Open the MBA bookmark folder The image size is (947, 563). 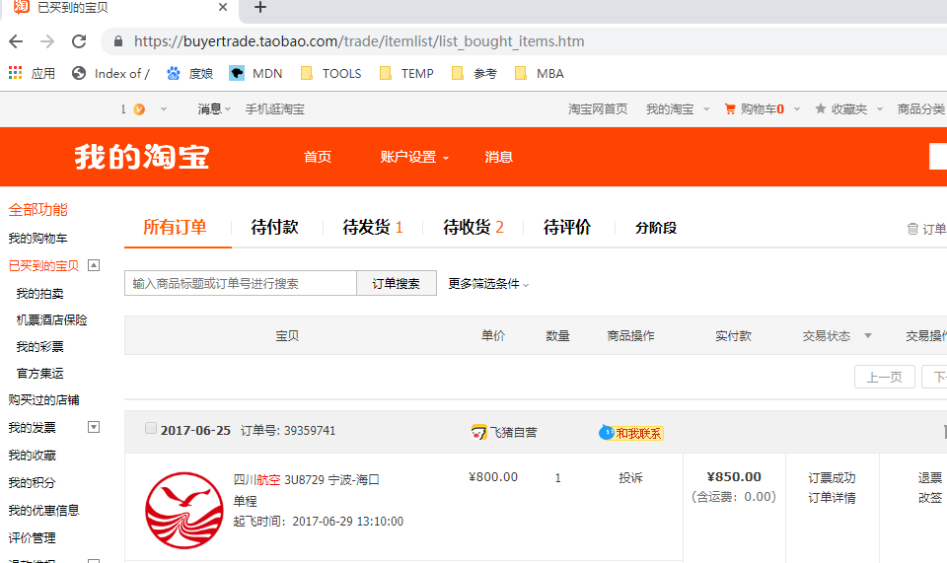(x=539, y=73)
